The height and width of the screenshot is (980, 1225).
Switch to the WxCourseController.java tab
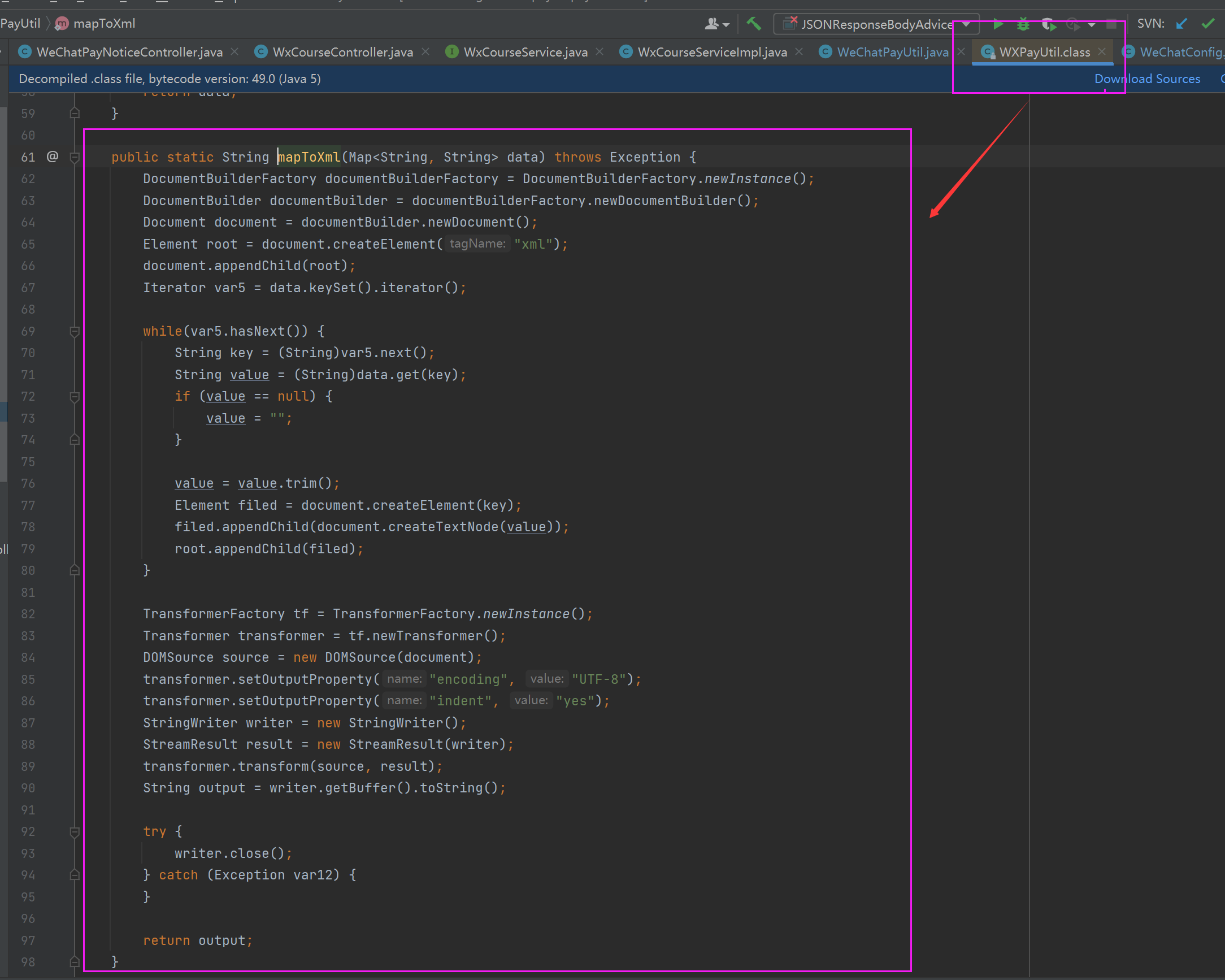tap(342, 53)
